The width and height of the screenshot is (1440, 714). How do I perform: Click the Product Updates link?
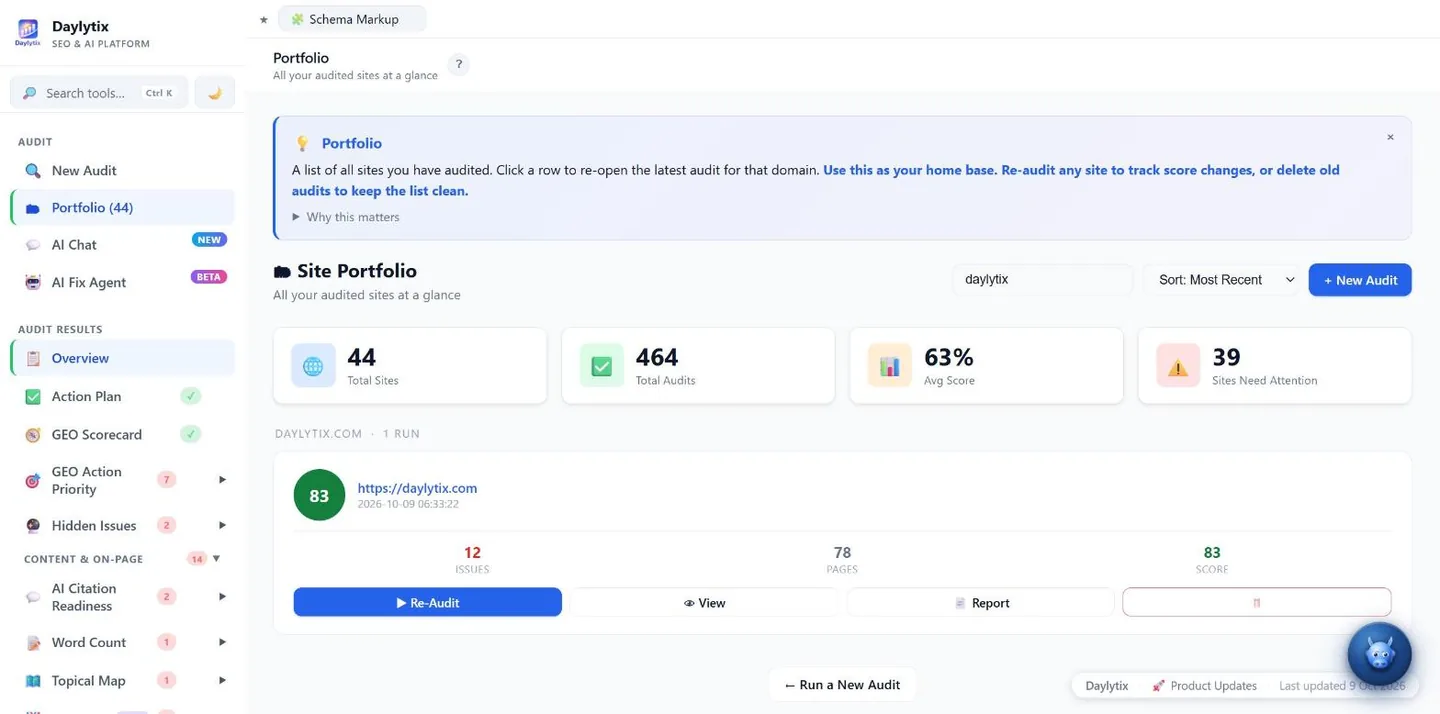[1204, 686]
